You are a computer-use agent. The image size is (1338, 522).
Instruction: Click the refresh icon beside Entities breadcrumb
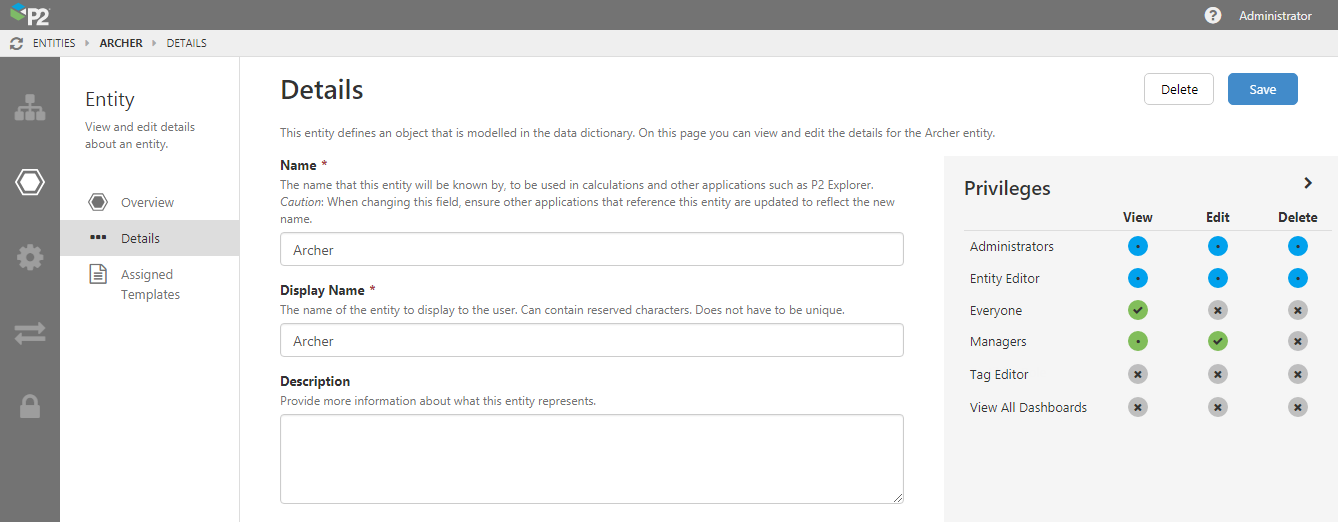pyautogui.click(x=16, y=43)
